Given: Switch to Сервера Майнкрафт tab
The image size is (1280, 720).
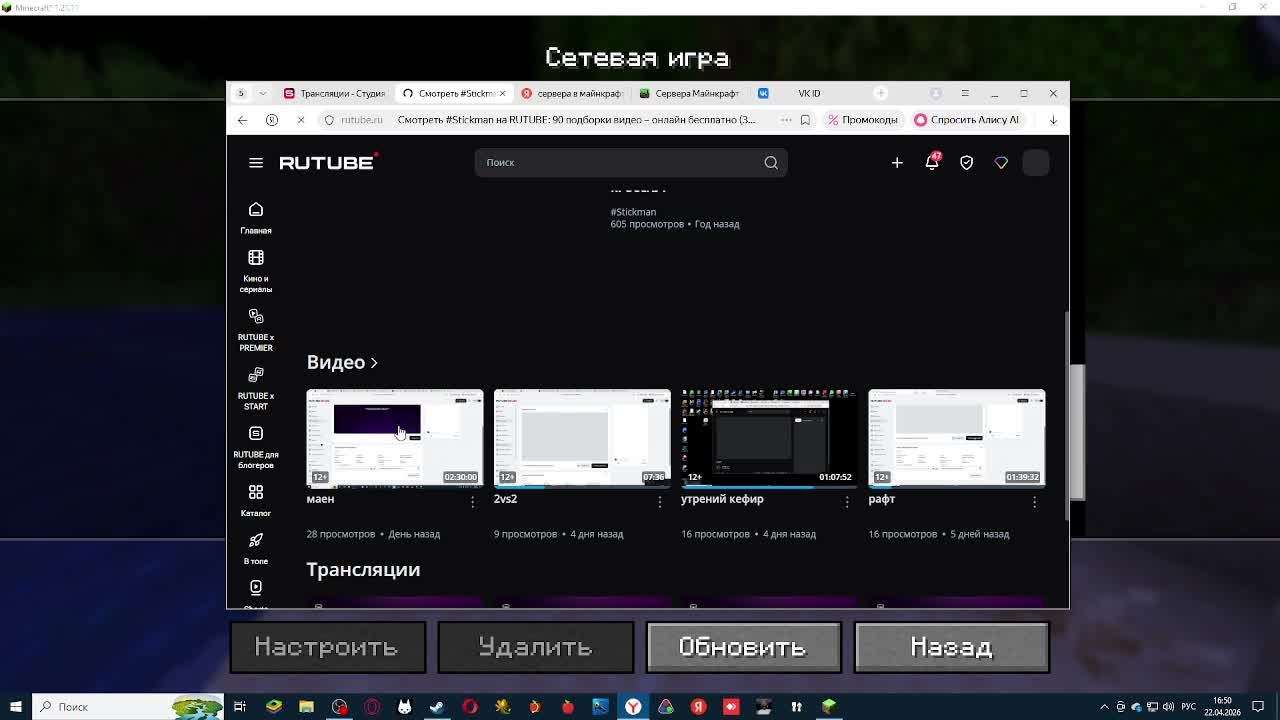Looking at the screenshot, I should (x=690, y=93).
